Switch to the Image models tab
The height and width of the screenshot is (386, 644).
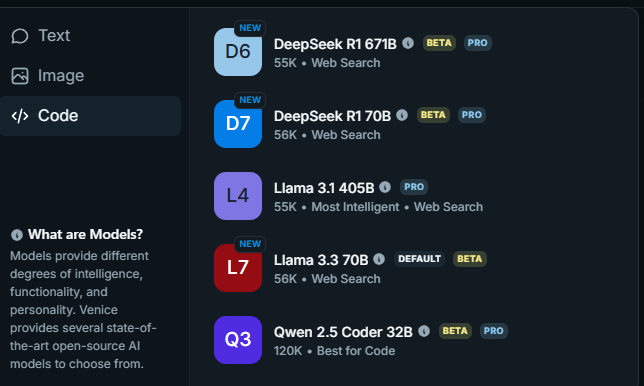click(x=90, y=76)
